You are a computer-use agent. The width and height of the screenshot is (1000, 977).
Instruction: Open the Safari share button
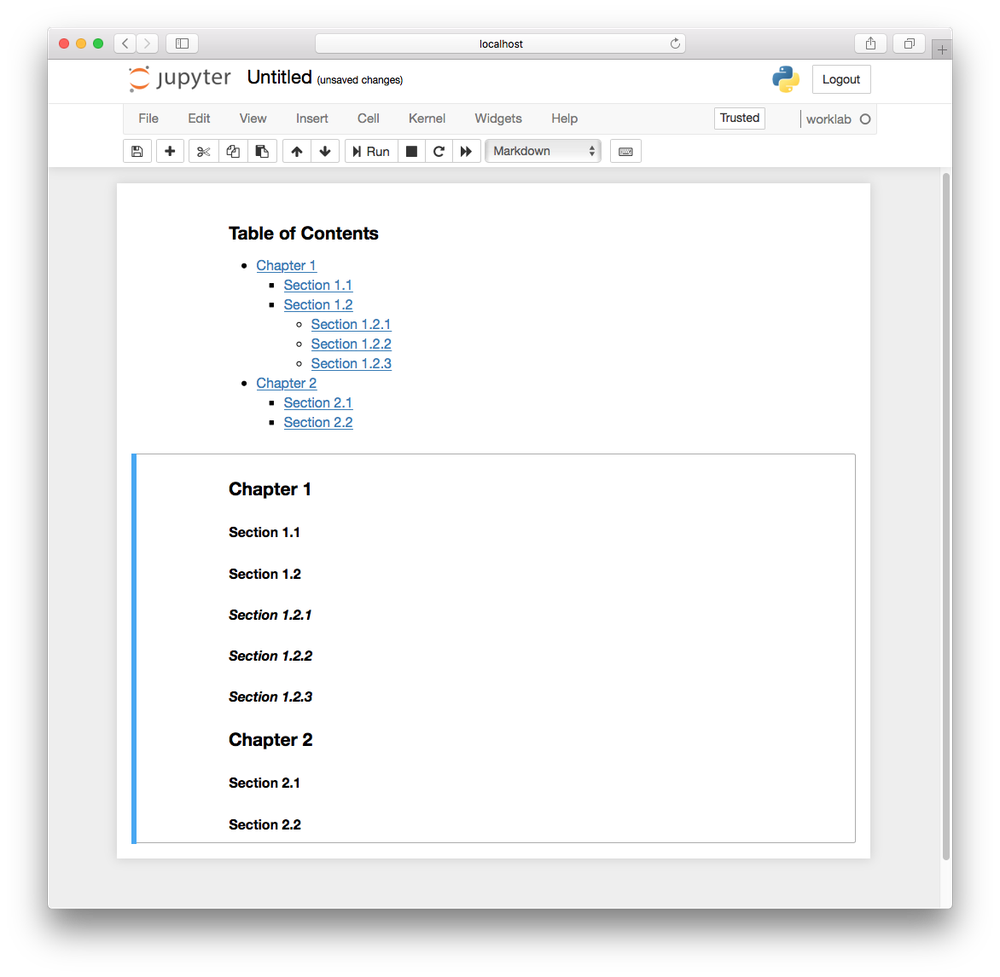pos(871,43)
